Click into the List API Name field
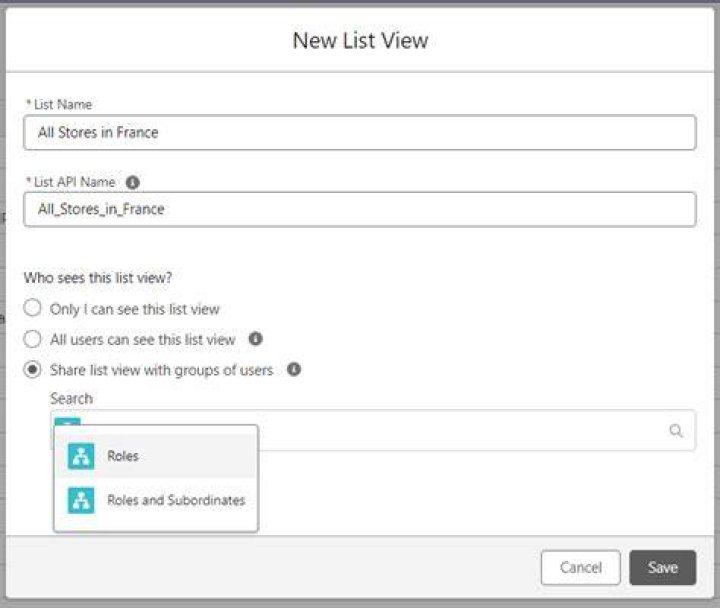This screenshot has height=608, width=720. (360, 209)
